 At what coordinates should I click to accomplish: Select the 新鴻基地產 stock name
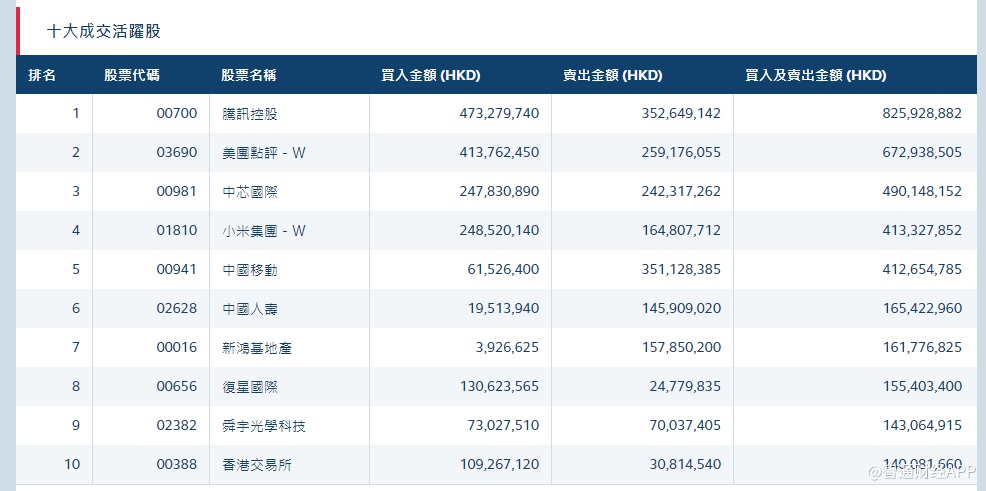click(x=257, y=348)
